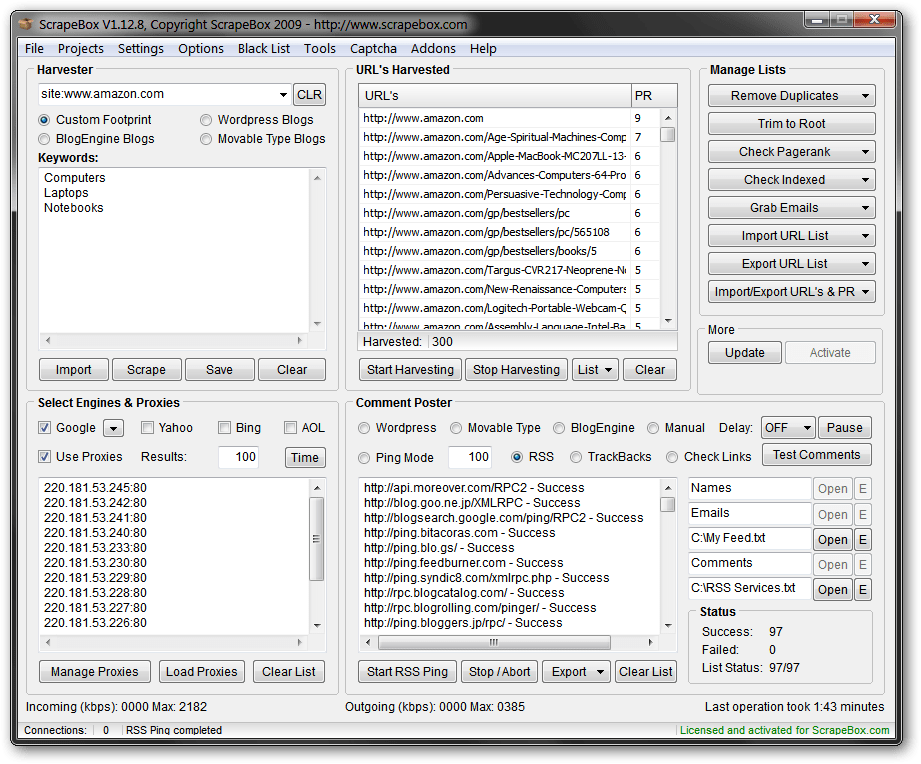Image resolution: width=921 pixels, height=764 pixels.
Task: Enable the Bing engine checkbox
Action: 224,428
